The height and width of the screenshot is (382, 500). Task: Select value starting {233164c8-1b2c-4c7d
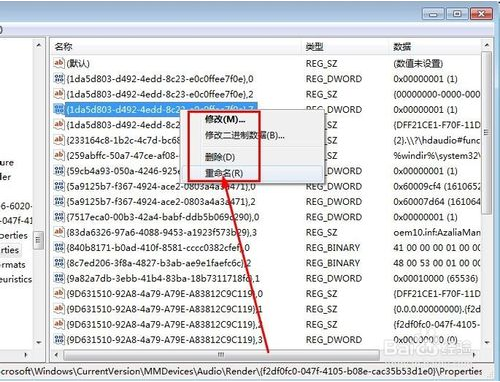123,140
